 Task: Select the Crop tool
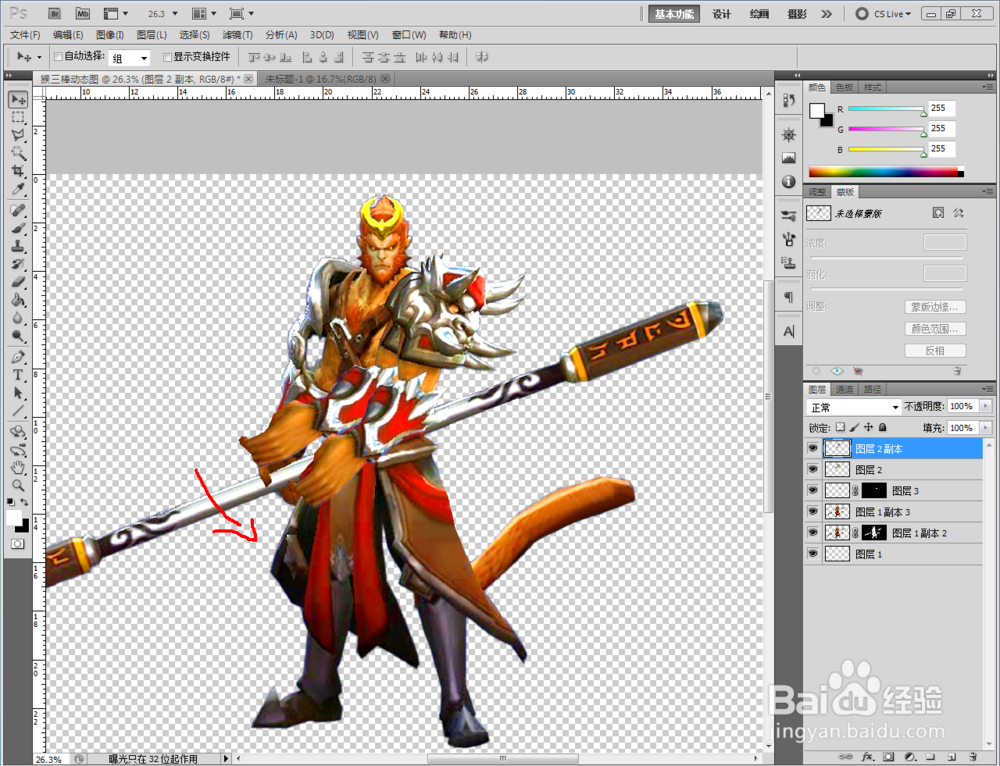tap(18, 171)
